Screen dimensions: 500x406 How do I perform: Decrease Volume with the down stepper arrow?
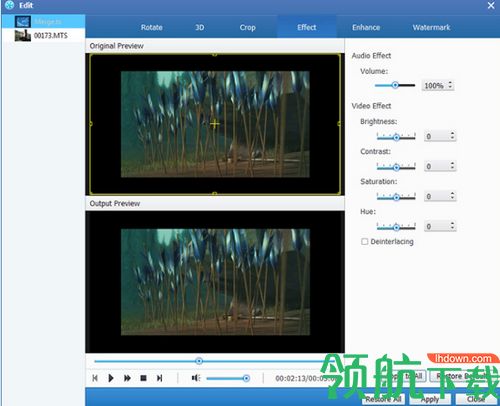click(450, 87)
